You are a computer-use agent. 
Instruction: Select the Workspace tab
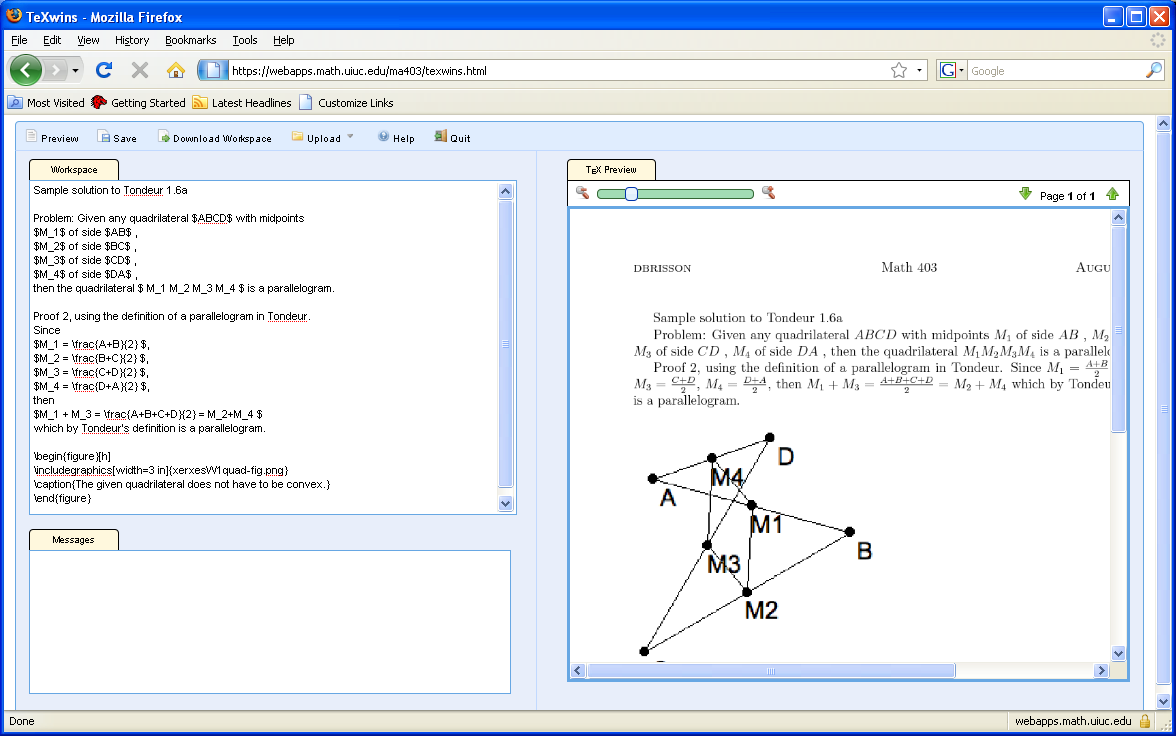(x=74, y=169)
